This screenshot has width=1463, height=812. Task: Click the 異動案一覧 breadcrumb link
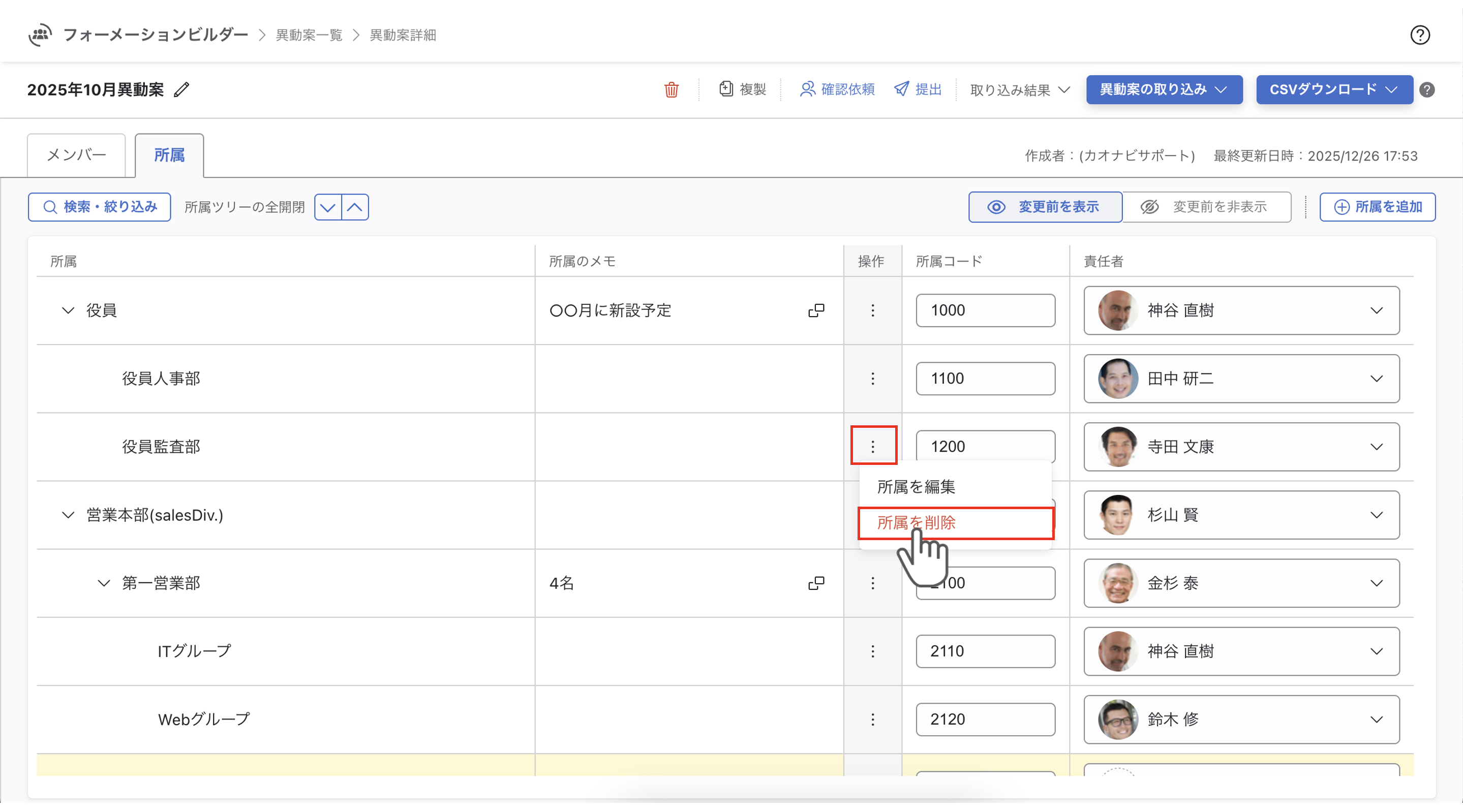click(309, 35)
